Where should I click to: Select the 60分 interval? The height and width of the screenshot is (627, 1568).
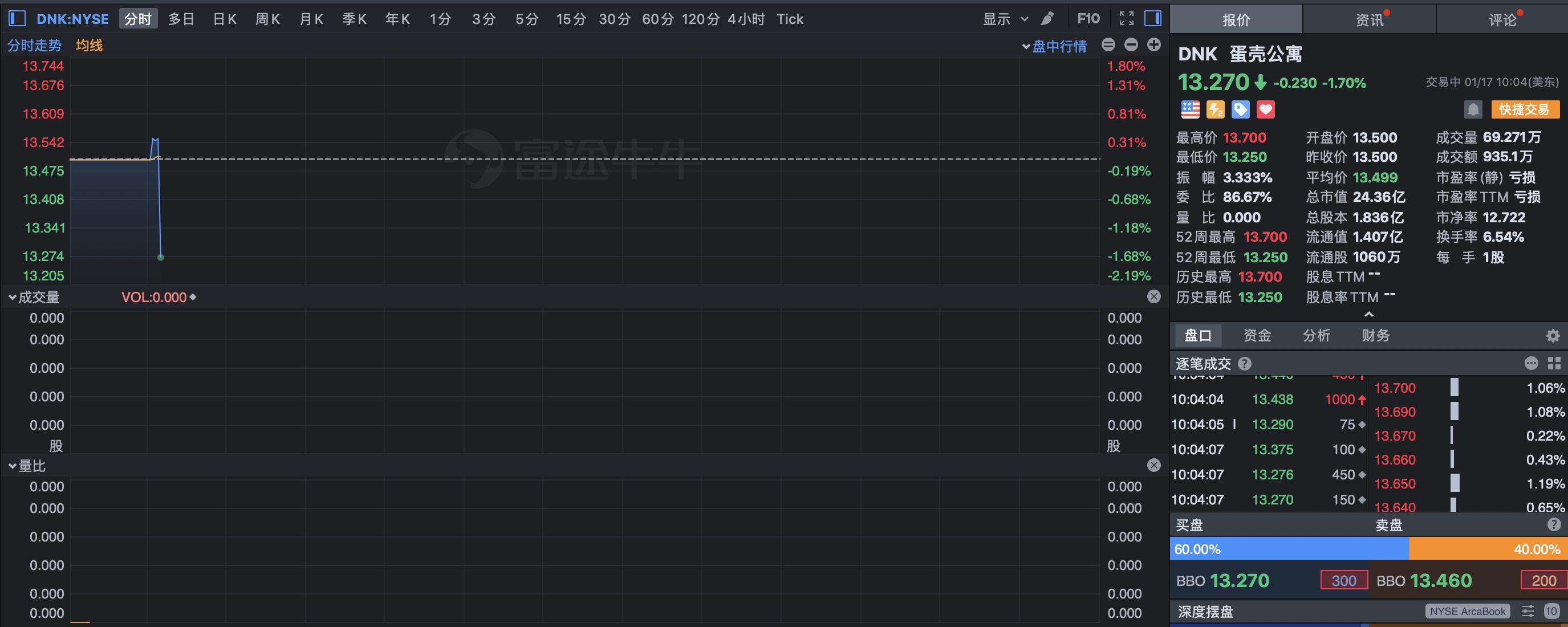pos(658,19)
